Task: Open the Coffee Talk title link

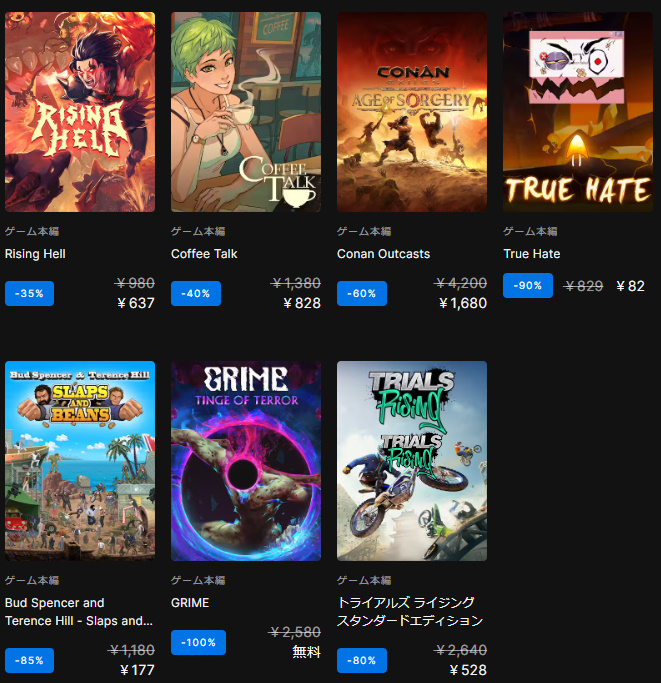Action: click(x=204, y=254)
